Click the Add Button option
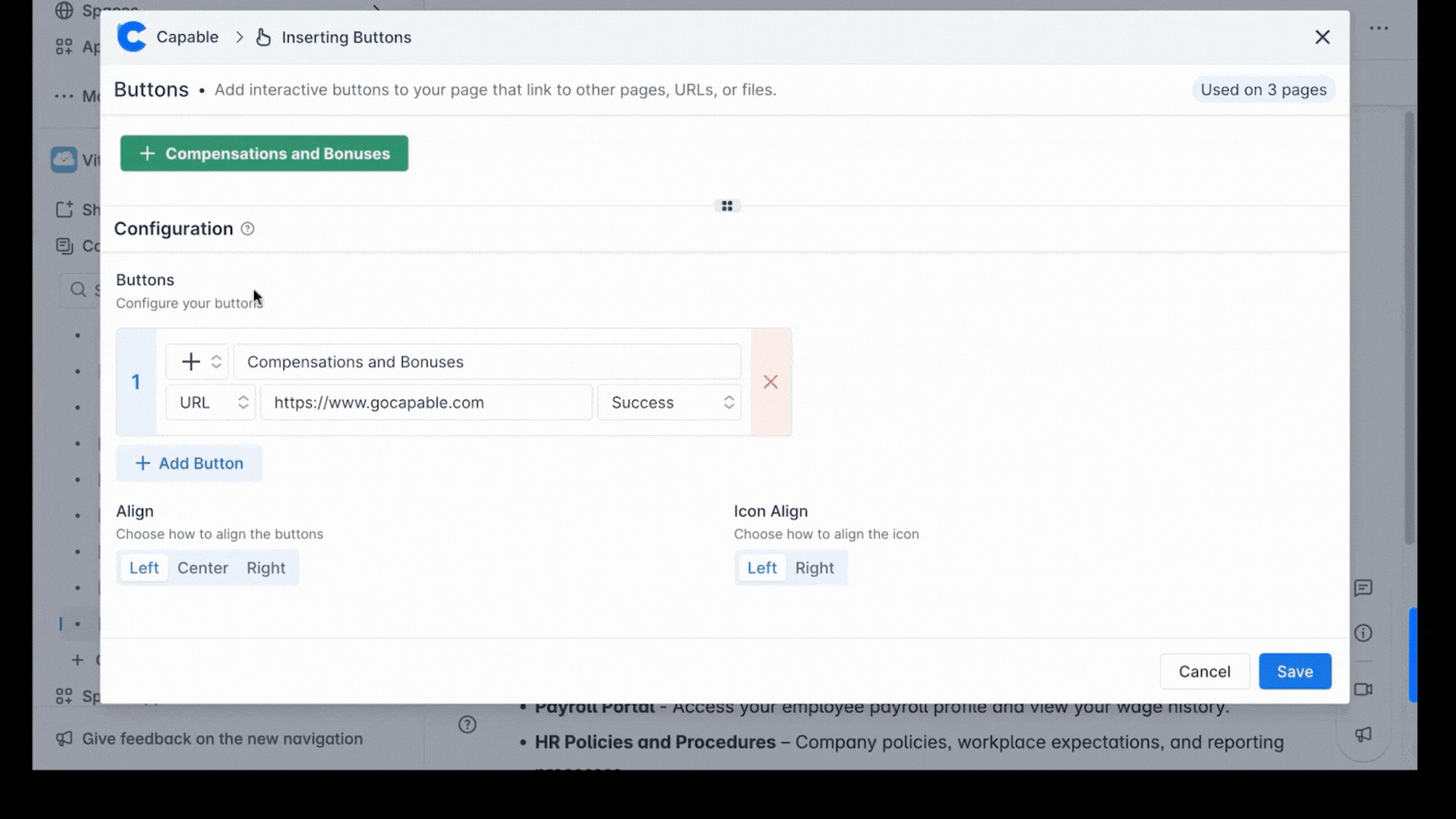 click(x=189, y=463)
